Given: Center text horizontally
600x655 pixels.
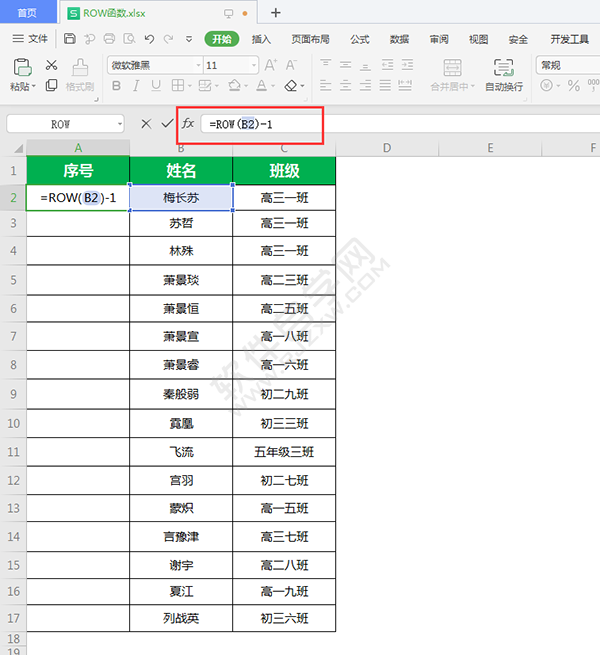Looking at the screenshot, I should [x=346, y=86].
